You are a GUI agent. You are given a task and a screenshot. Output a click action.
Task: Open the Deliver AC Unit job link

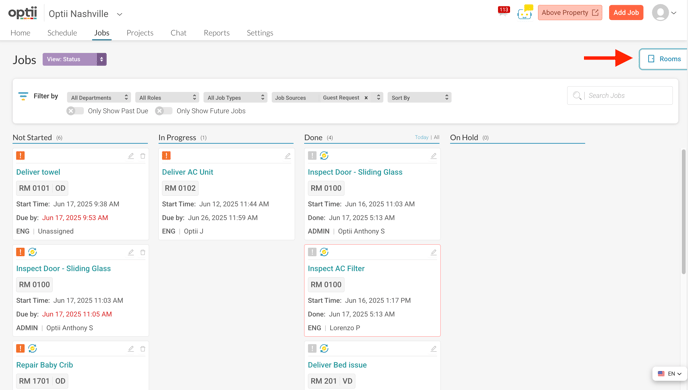point(187,172)
